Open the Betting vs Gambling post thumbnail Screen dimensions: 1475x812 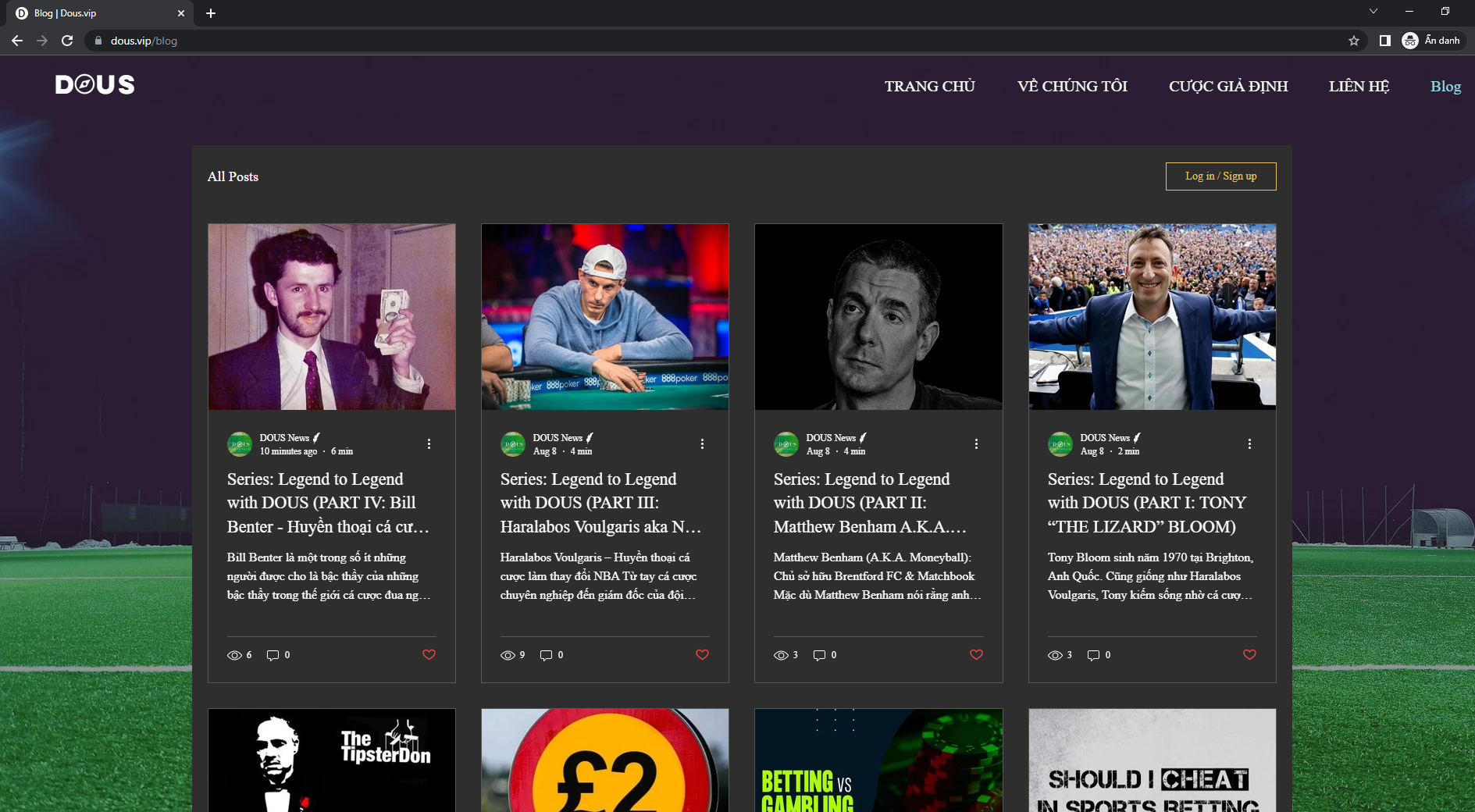click(878, 760)
